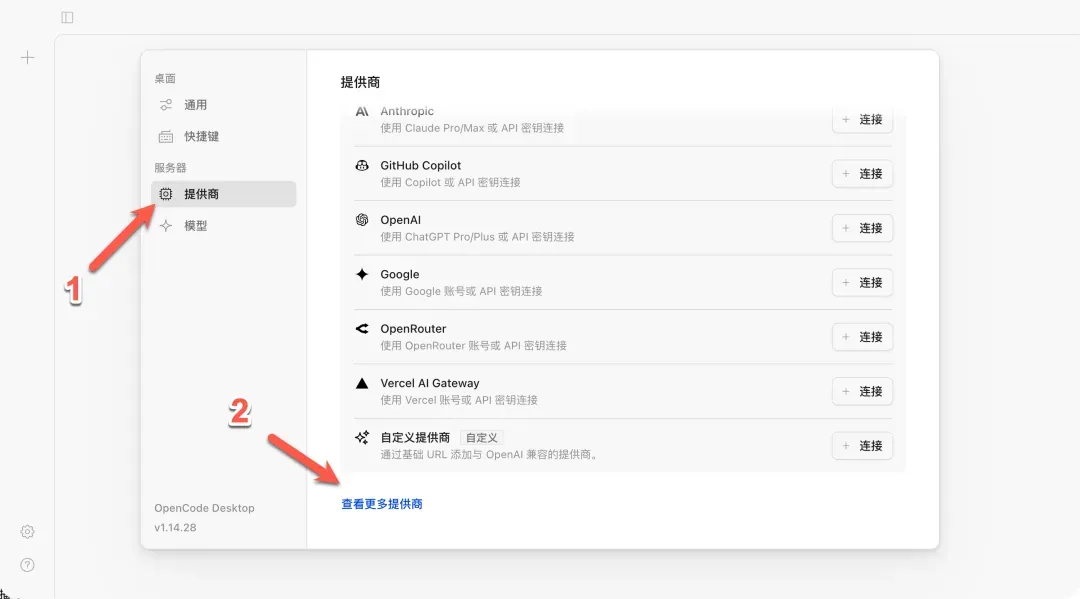Click the OpenAI name text
The image size is (1080, 599).
(400, 220)
